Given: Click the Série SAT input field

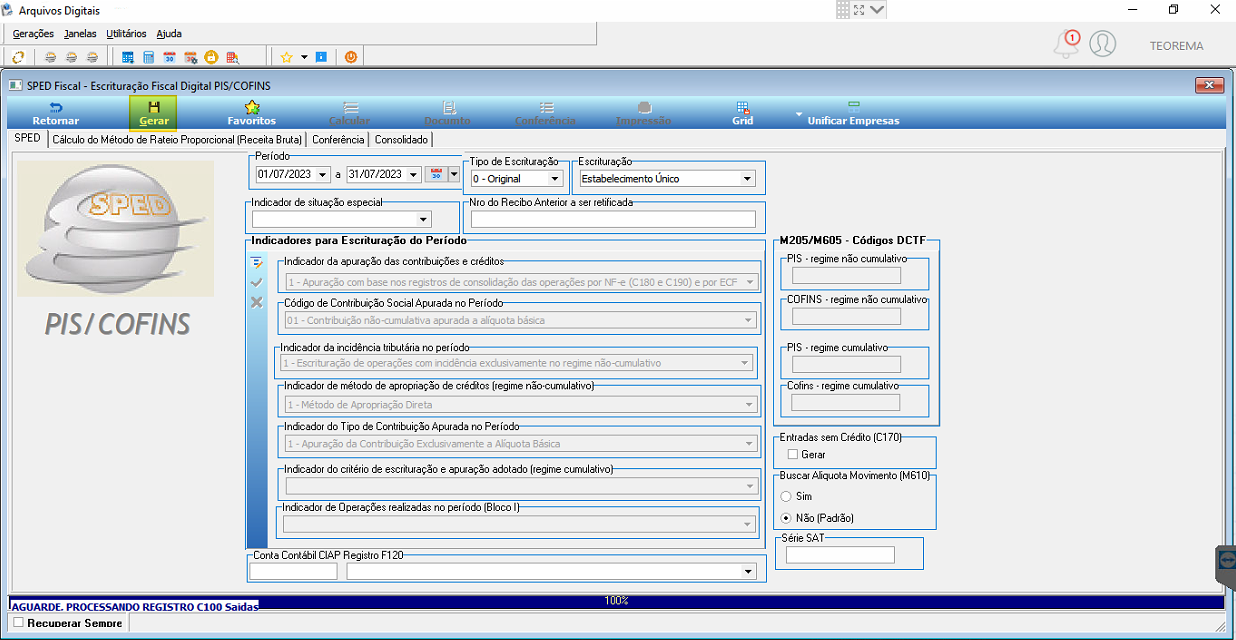Looking at the screenshot, I should 840,555.
